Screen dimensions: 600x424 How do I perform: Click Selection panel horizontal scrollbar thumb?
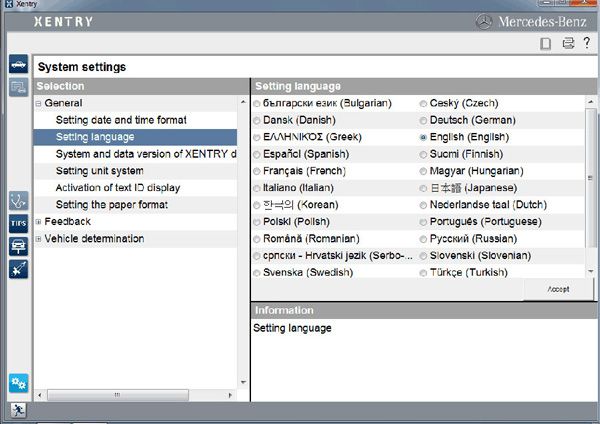tap(117, 395)
